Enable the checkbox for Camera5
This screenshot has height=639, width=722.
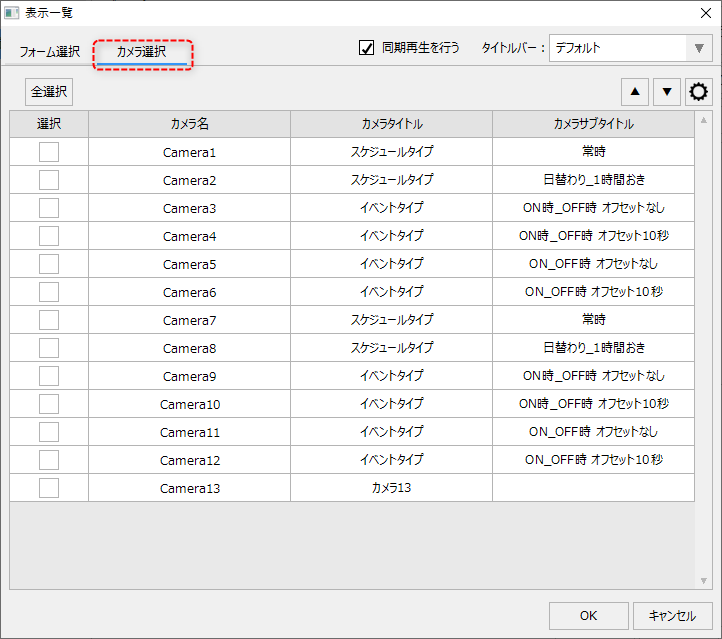click(x=49, y=264)
